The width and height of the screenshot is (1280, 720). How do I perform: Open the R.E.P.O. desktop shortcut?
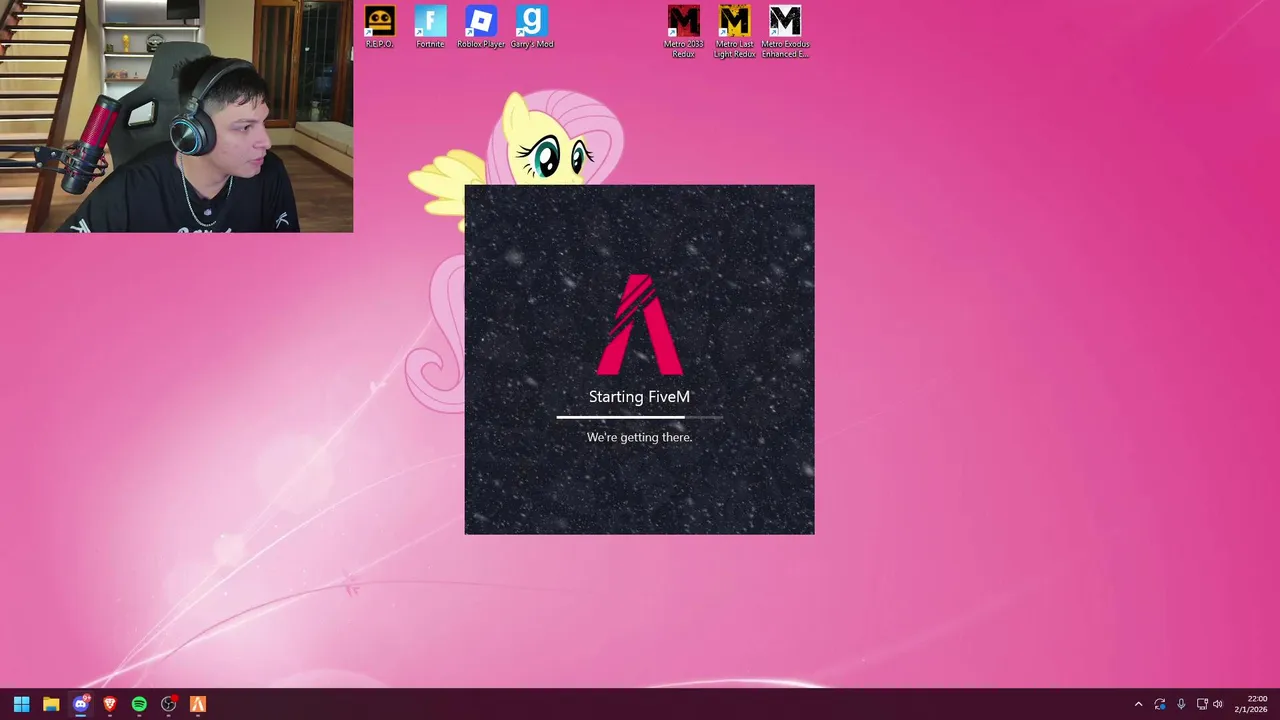[x=379, y=27]
